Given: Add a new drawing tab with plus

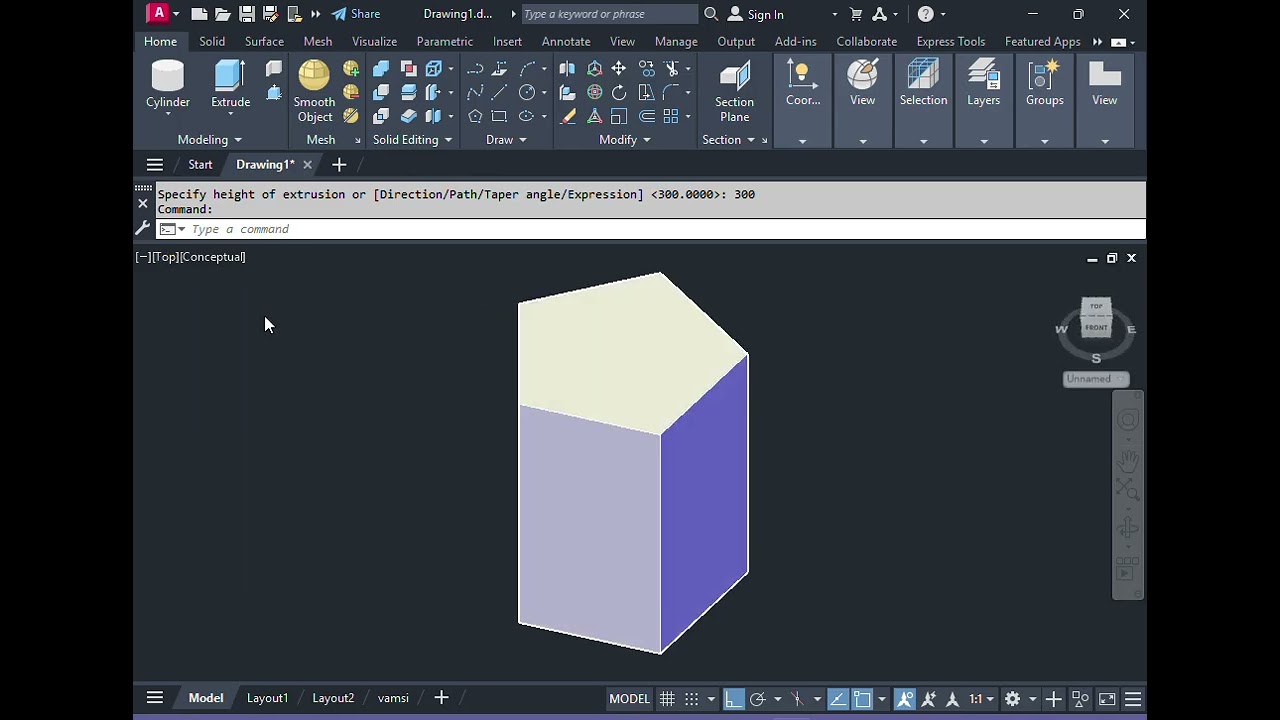Looking at the screenshot, I should 339,164.
